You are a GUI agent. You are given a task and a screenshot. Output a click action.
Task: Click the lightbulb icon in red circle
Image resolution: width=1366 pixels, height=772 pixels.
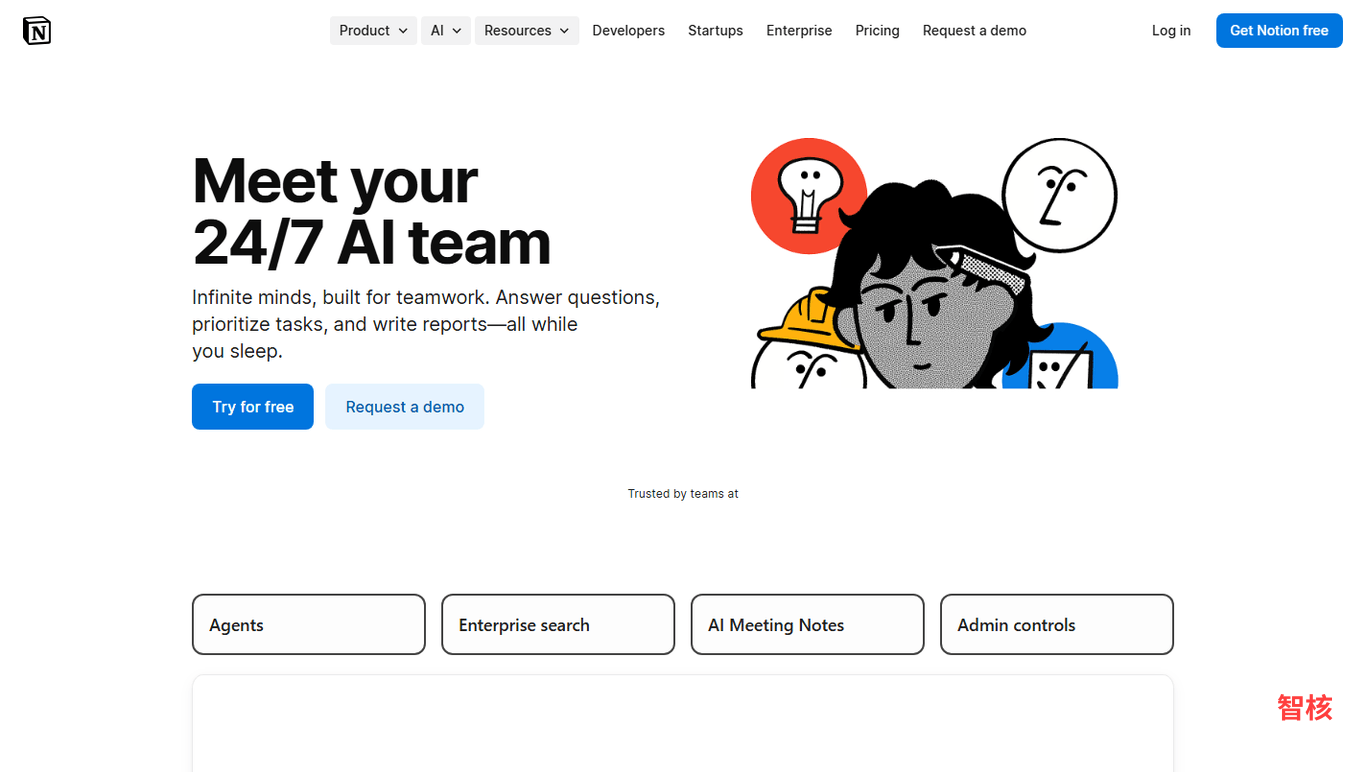coord(809,196)
